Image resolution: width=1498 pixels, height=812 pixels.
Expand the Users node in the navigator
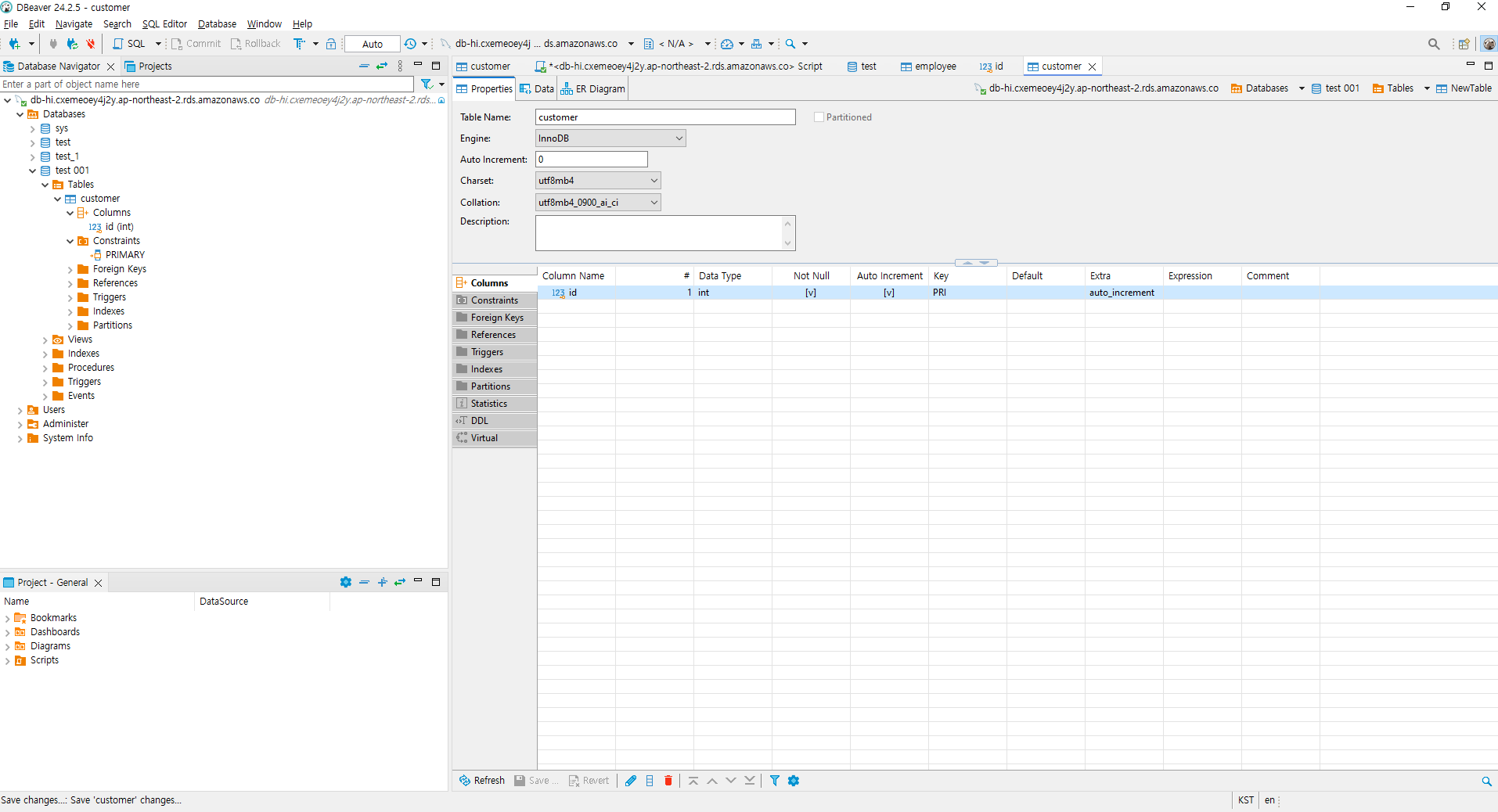coord(20,410)
